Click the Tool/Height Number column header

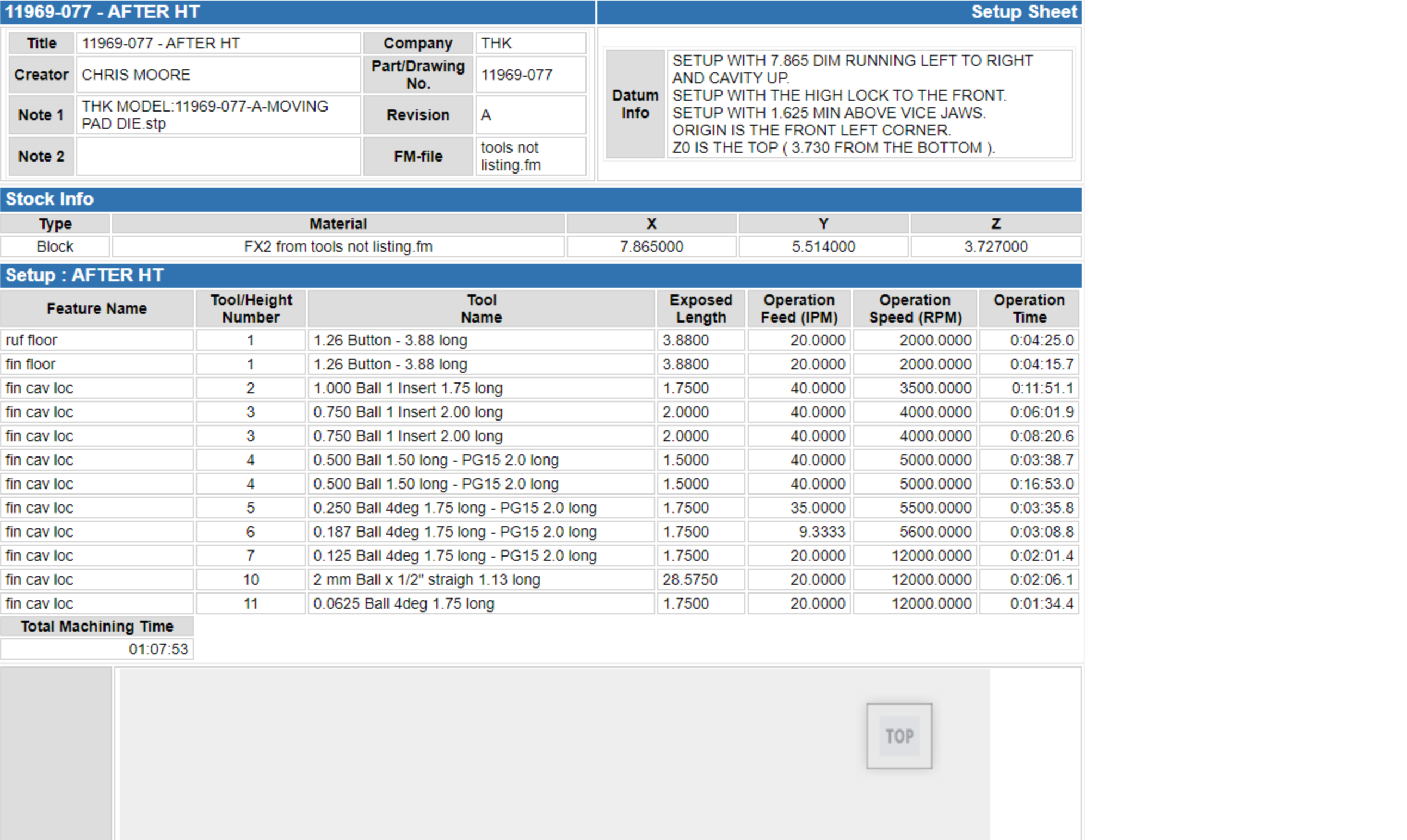(251, 308)
